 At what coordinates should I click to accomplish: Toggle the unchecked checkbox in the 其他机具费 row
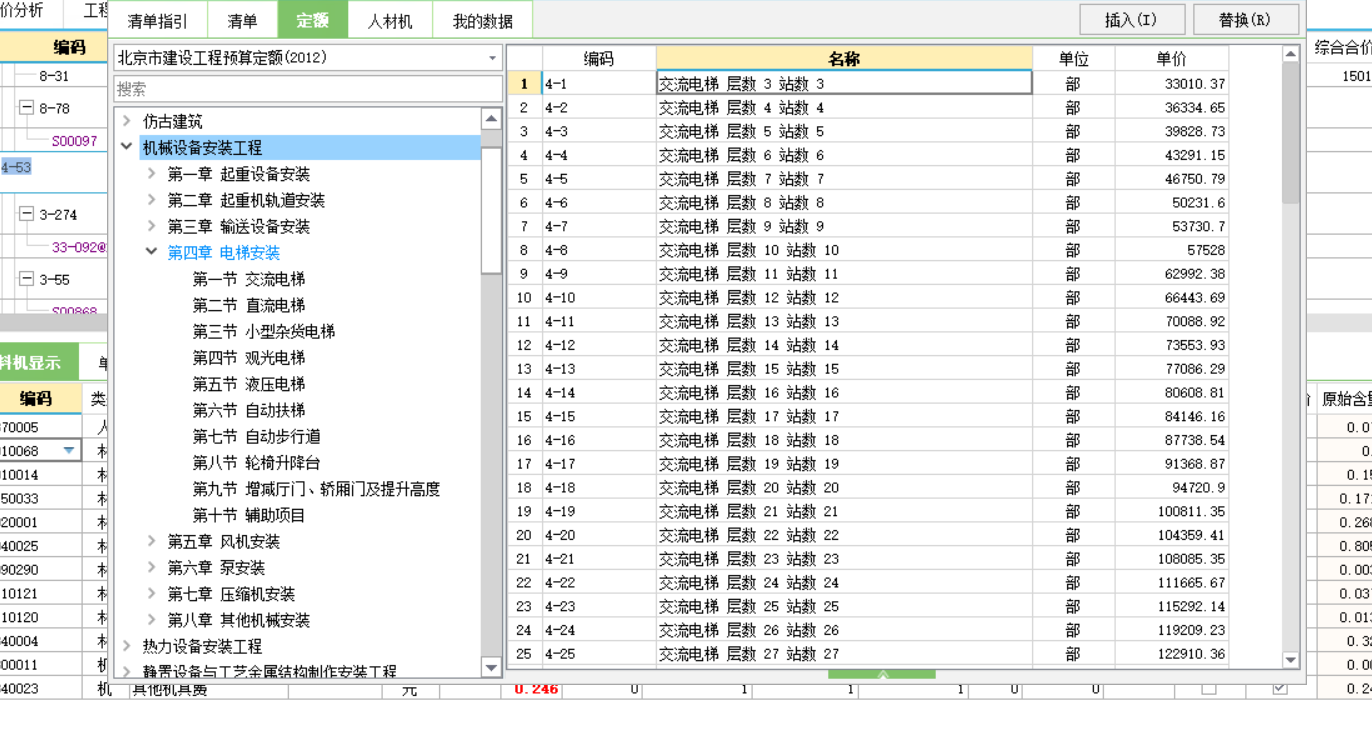[1209, 689]
